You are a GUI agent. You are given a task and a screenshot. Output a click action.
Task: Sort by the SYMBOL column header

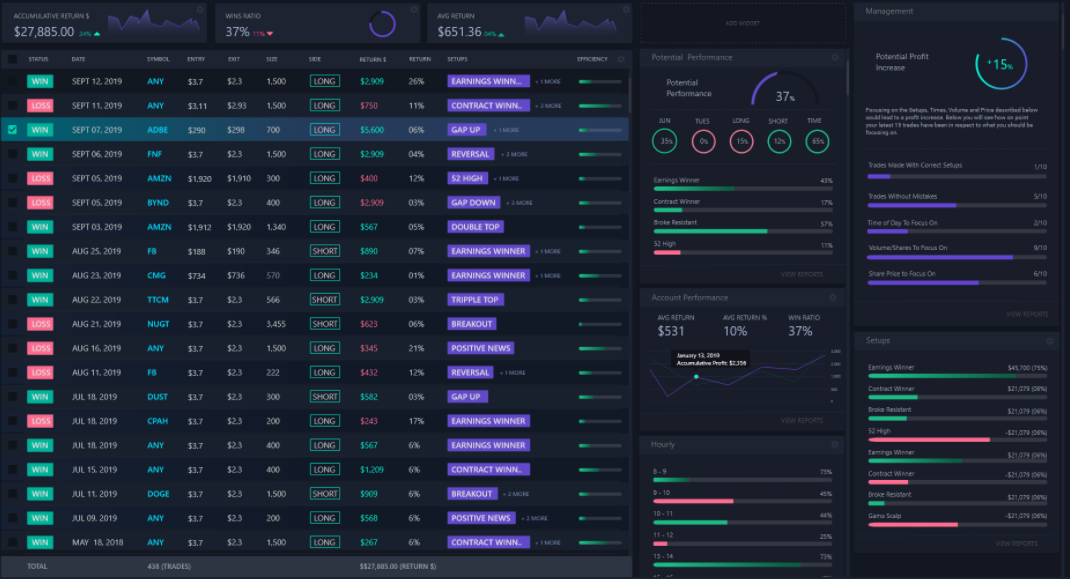(x=158, y=59)
